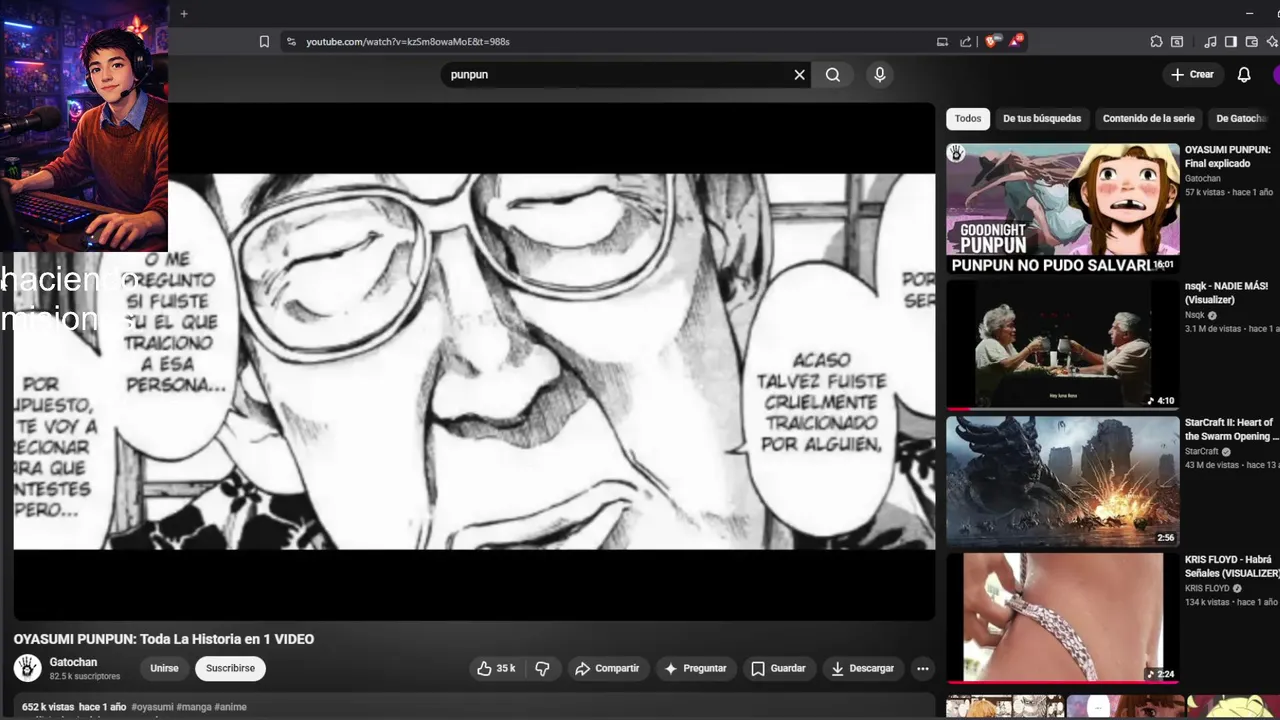Screen dimensions: 1280x720
Task: Click the video title OYASUMI PUNPUN Toda La Historia
Action: (x=164, y=639)
